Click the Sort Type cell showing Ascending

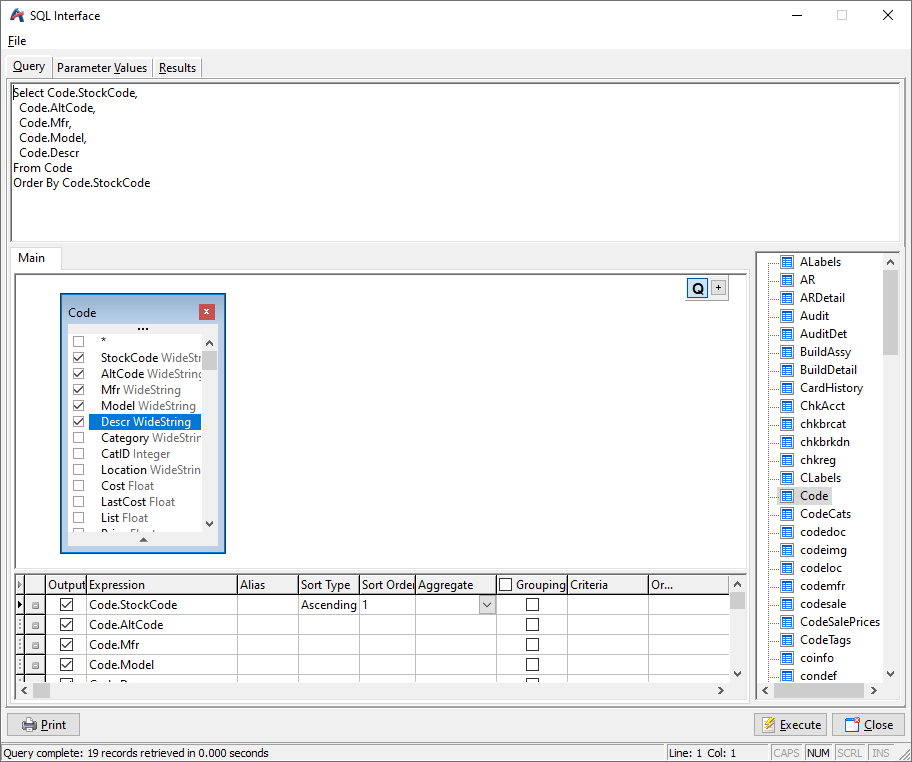[328, 605]
